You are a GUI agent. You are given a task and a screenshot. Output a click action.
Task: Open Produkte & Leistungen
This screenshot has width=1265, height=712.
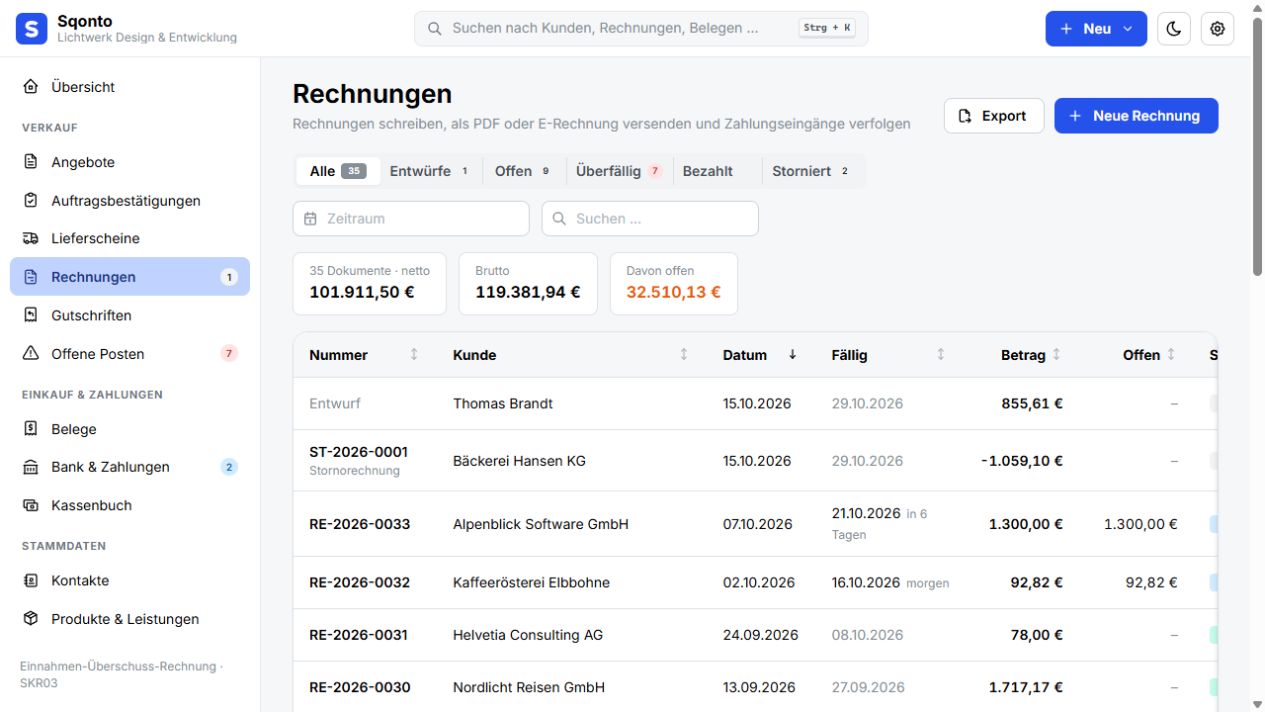tap(130, 619)
